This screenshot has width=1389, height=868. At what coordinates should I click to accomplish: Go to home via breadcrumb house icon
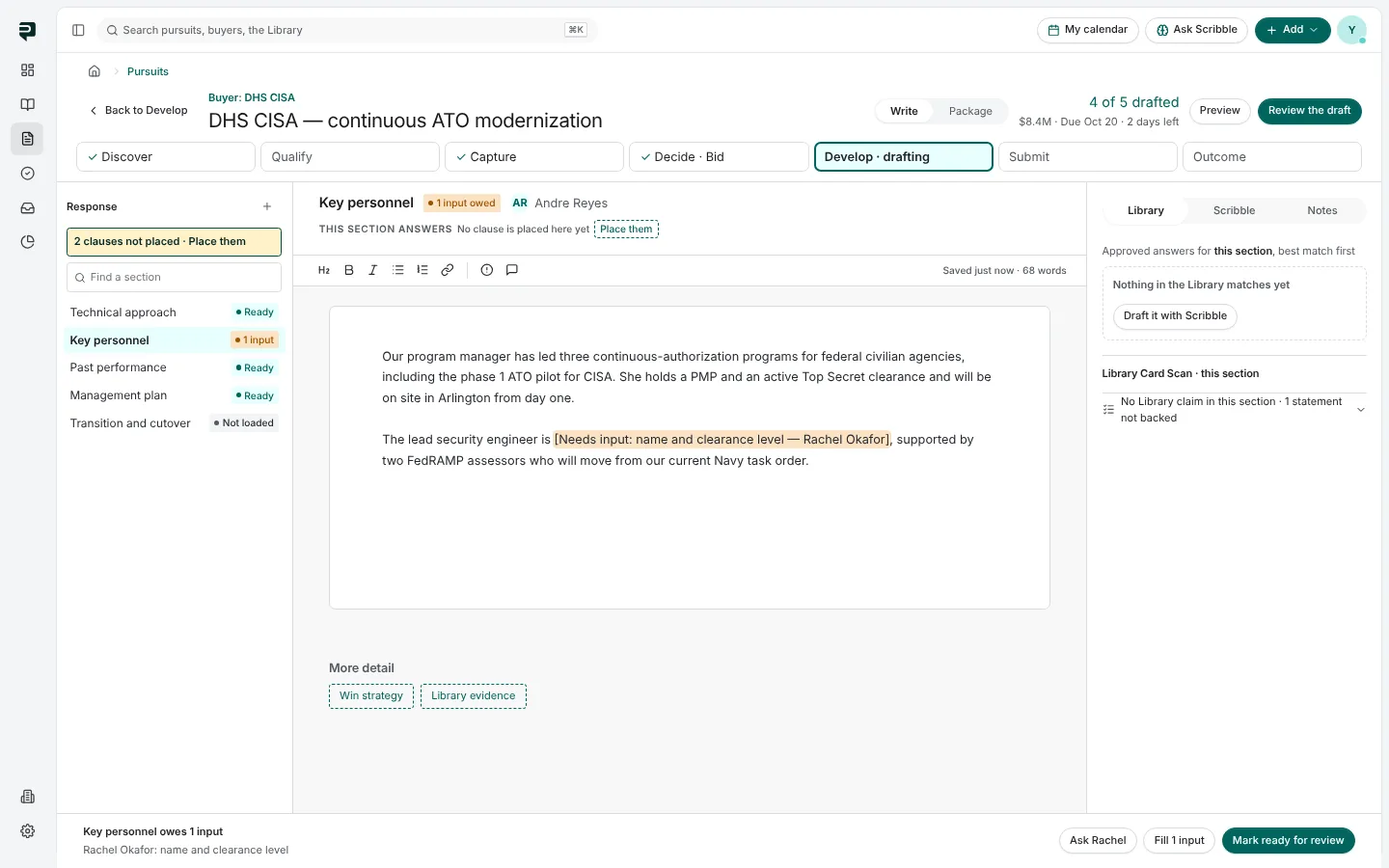pos(95,71)
